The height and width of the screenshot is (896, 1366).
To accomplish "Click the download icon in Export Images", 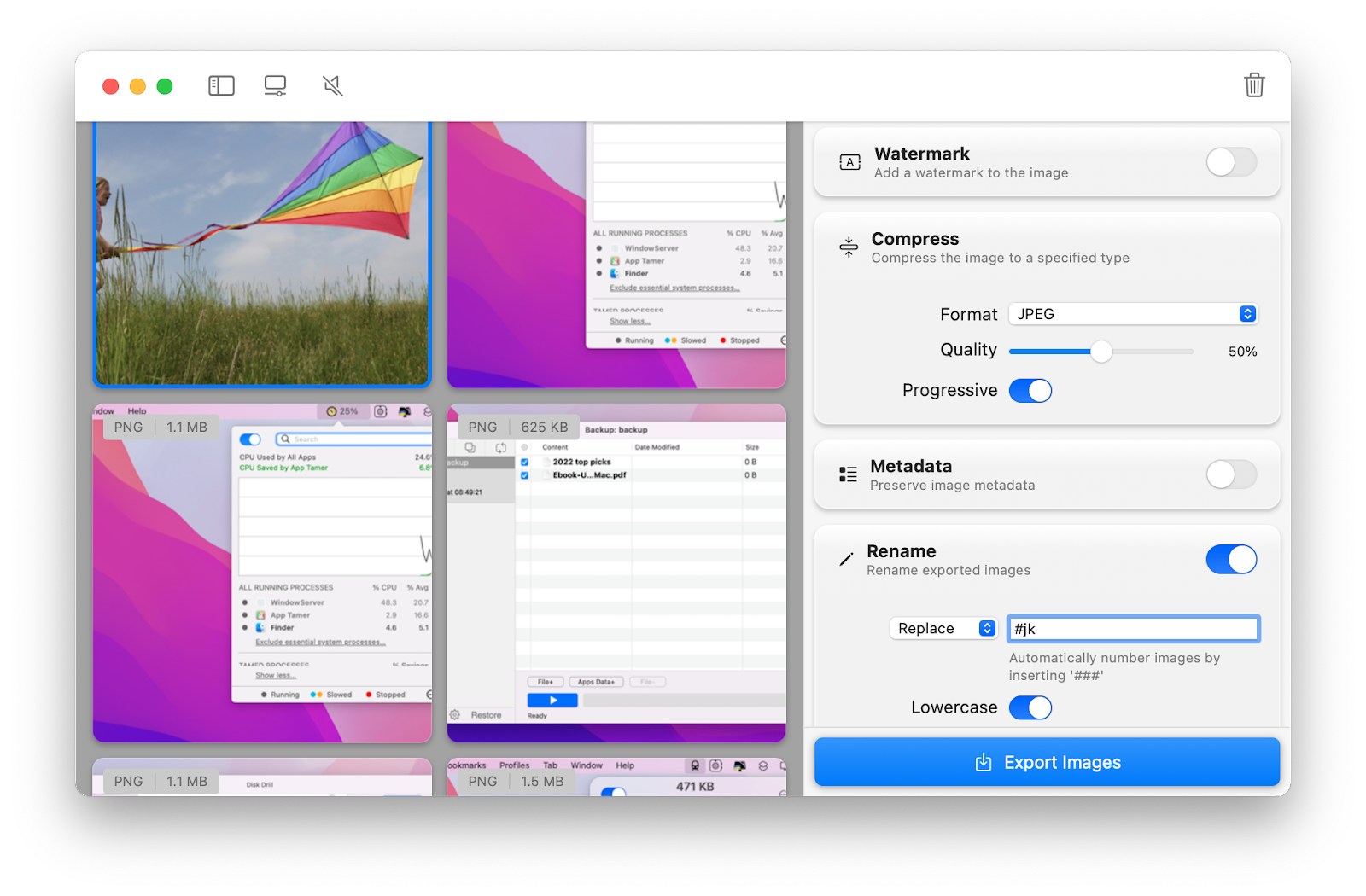I will point(984,762).
